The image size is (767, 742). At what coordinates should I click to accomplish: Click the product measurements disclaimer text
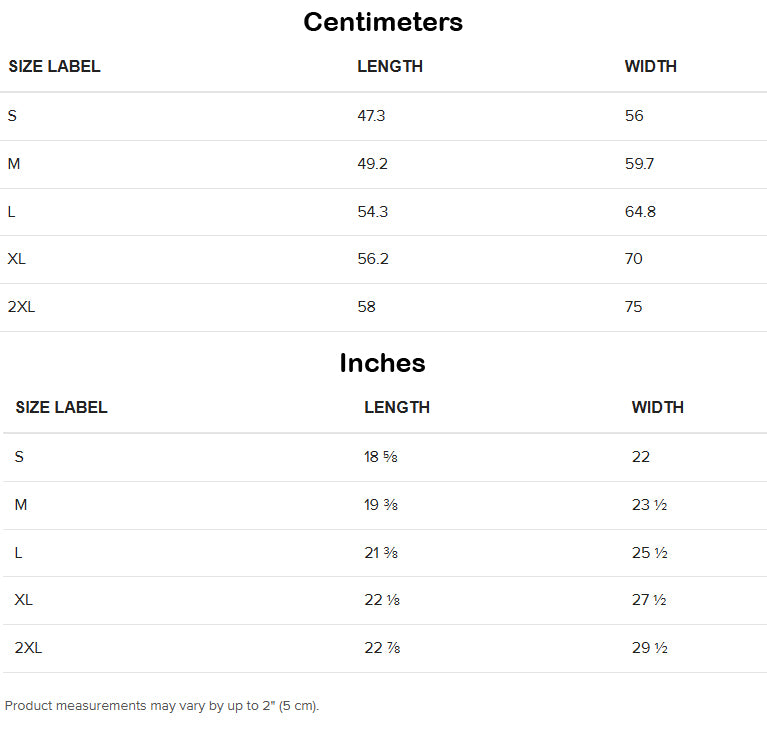(162, 706)
